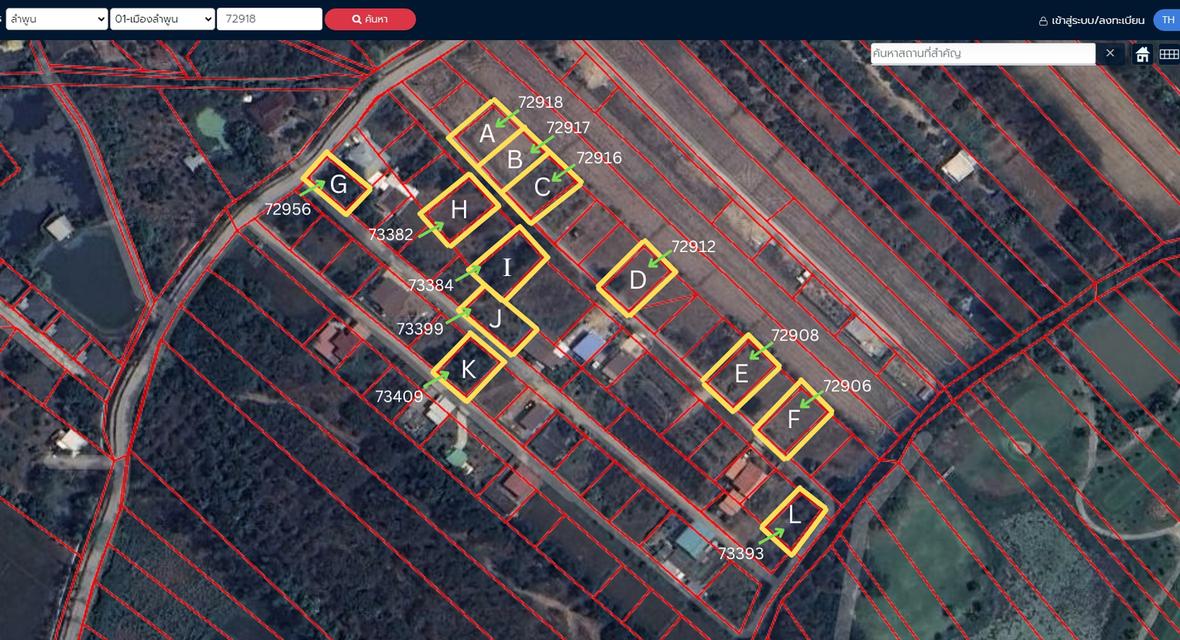Viewport: 1180px width, 640px height.
Task: Clear the place search with the X
Action: coord(1110,53)
